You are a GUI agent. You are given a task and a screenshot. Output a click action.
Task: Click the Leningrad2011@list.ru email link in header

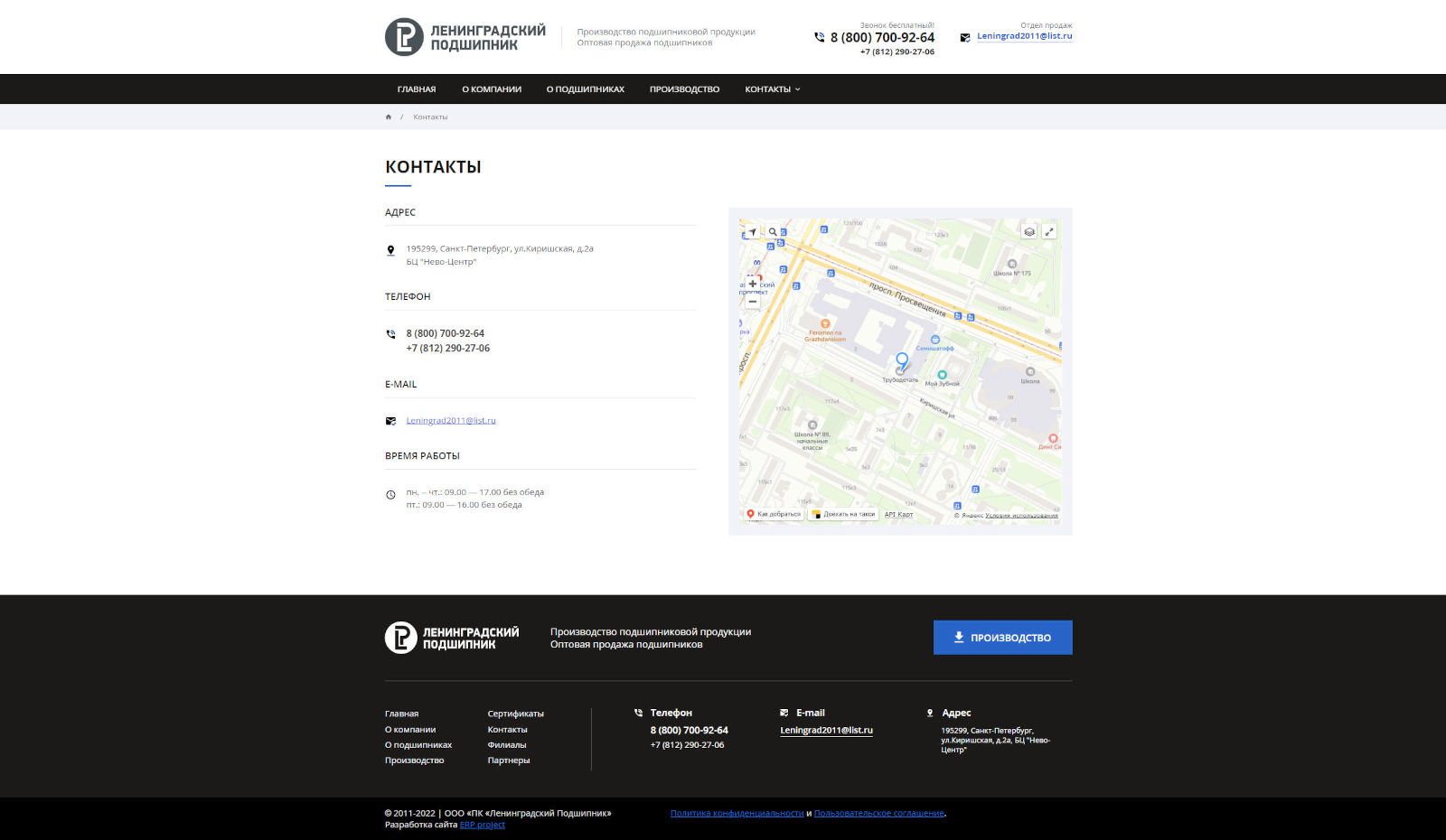1024,36
